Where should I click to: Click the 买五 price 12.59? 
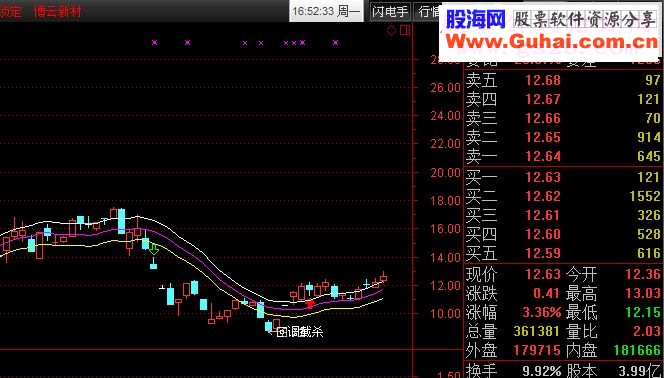click(x=543, y=254)
